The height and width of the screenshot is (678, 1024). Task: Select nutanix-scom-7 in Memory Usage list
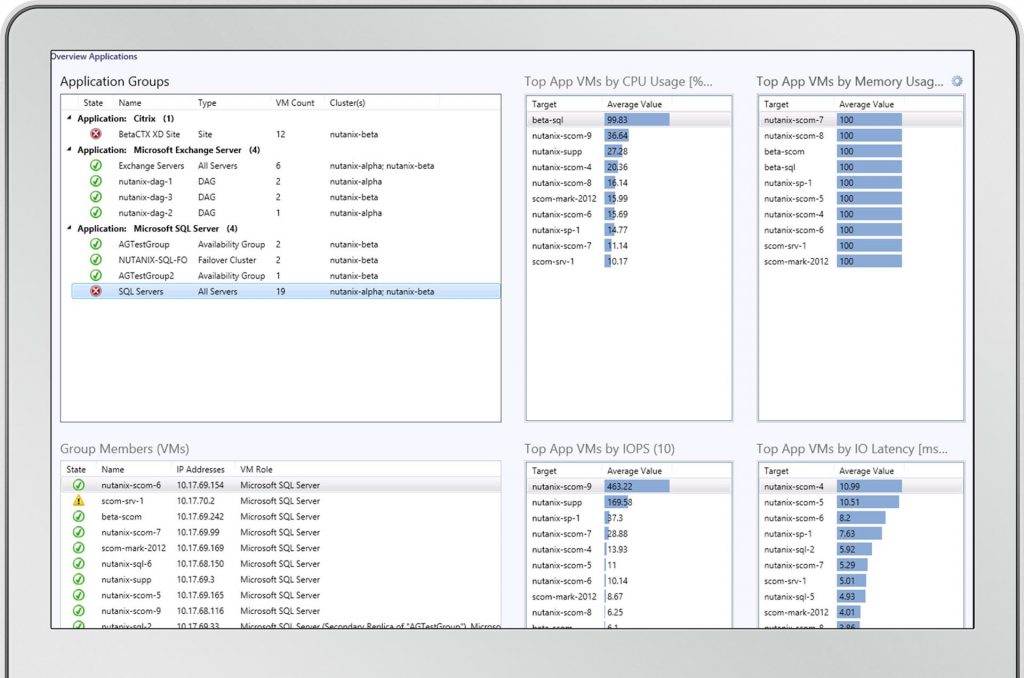[793, 120]
